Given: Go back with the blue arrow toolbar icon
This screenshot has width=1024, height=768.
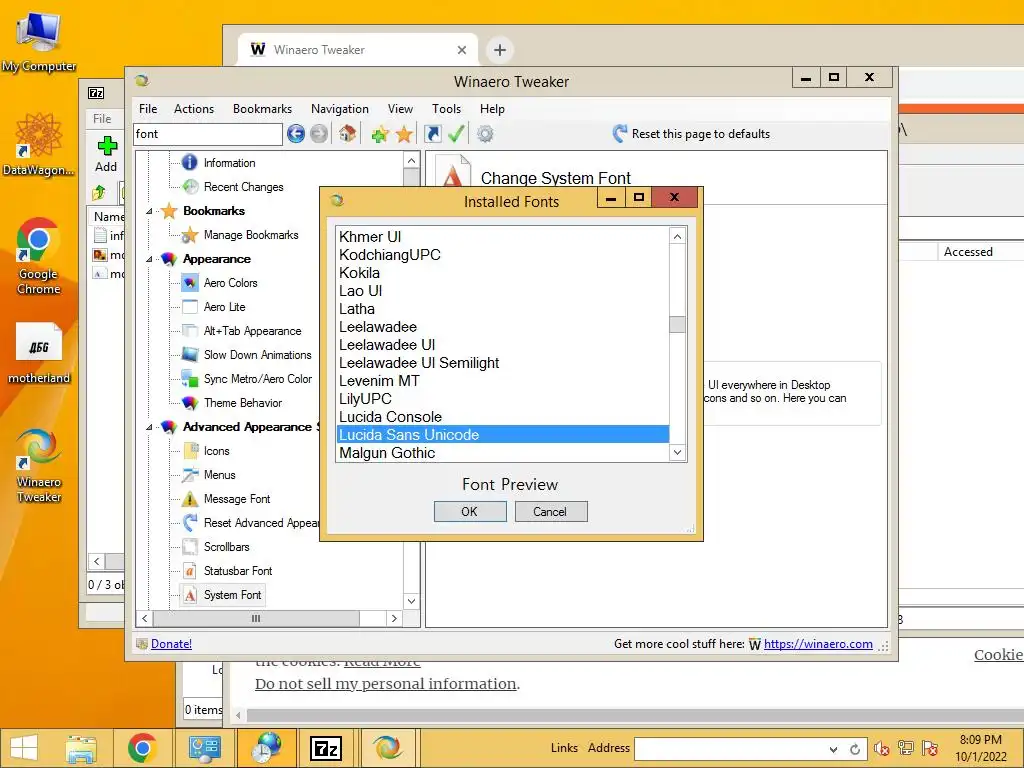Looking at the screenshot, I should pyautogui.click(x=296, y=134).
